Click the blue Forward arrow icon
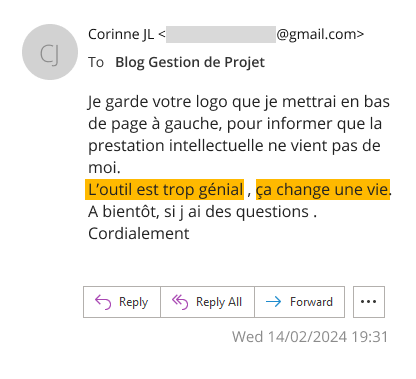Image resolution: width=416 pixels, height=379 pixels. coord(273,302)
